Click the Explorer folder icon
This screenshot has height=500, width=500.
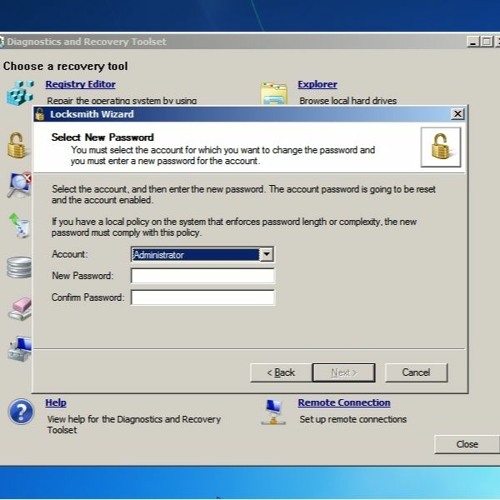click(x=274, y=94)
